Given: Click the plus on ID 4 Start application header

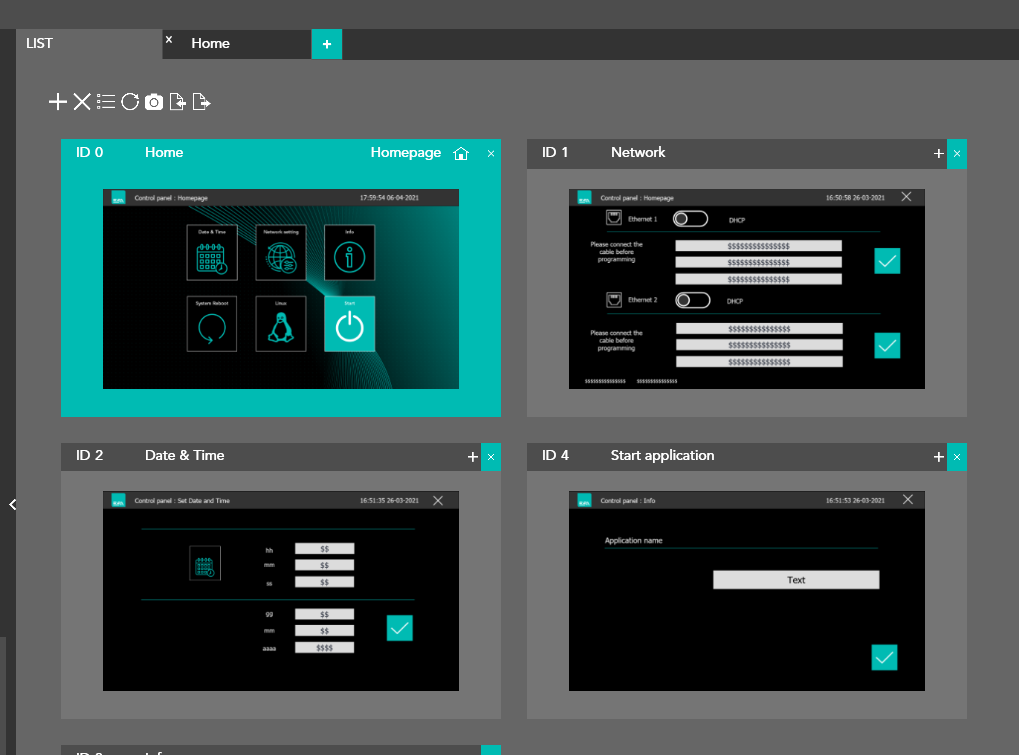Looking at the screenshot, I should pos(938,456).
